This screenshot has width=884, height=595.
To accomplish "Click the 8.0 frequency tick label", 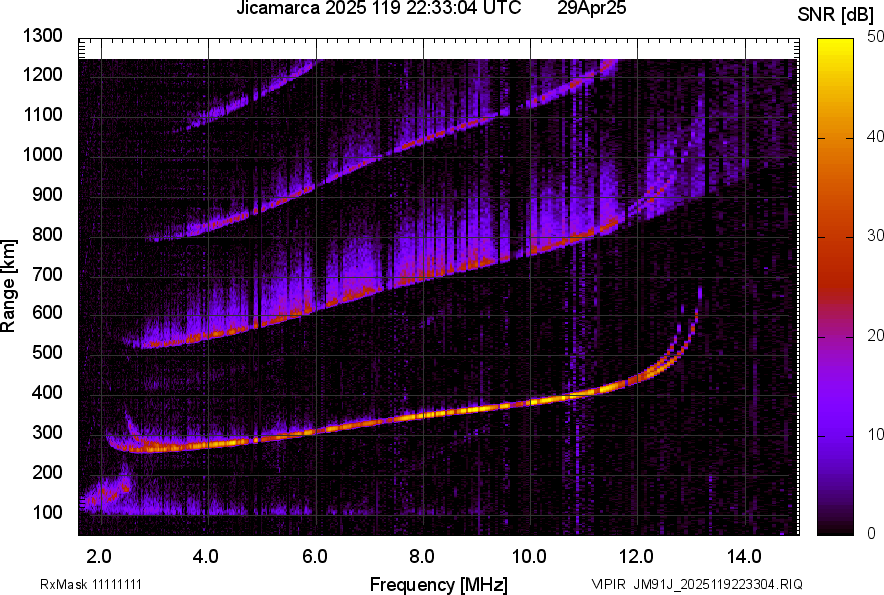I will (x=422, y=557).
